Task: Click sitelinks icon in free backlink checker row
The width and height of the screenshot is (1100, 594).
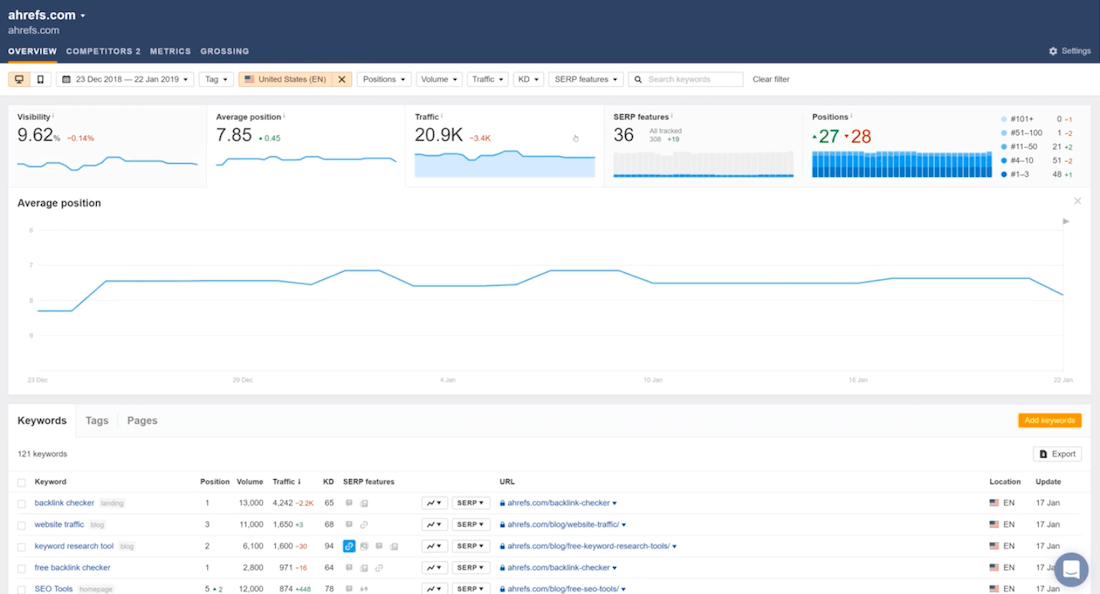Action: point(379,568)
